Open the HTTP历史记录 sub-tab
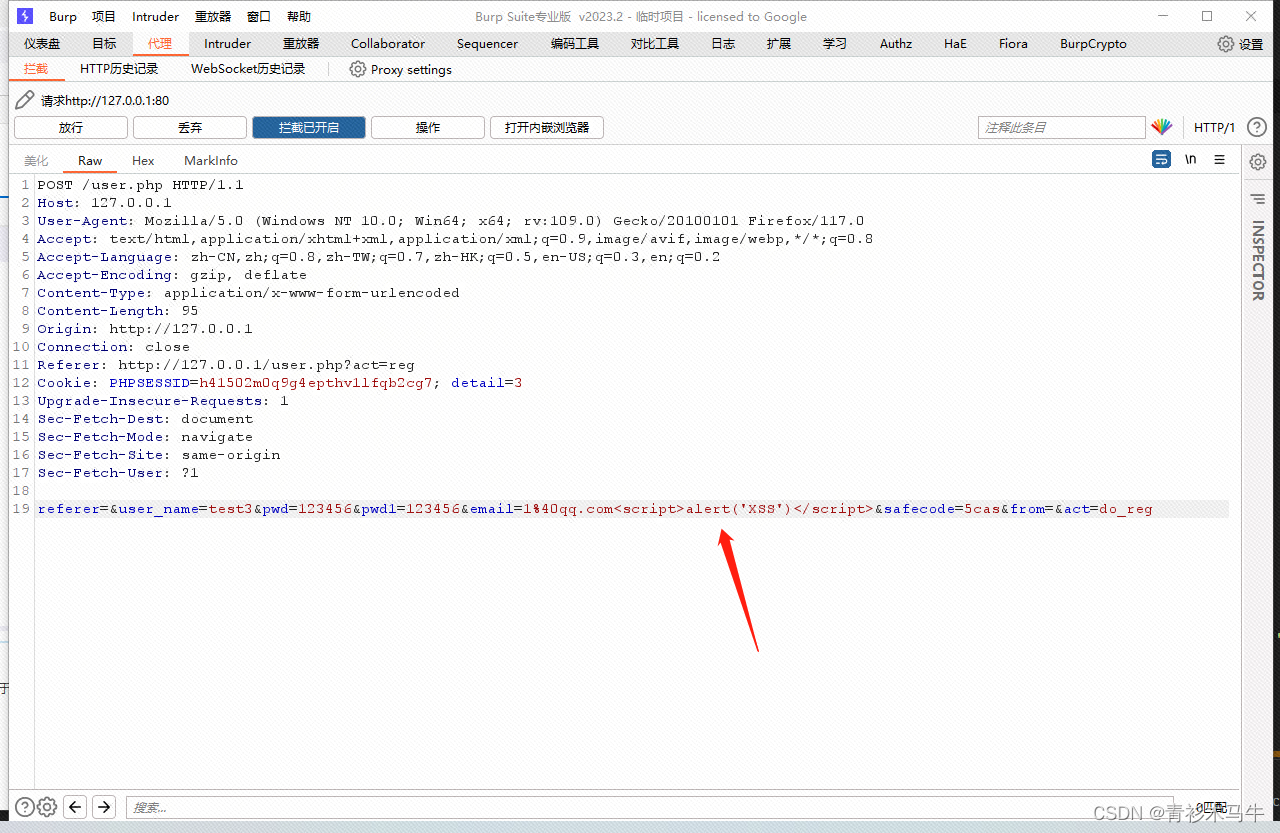The width and height of the screenshot is (1280, 833). tap(119, 69)
